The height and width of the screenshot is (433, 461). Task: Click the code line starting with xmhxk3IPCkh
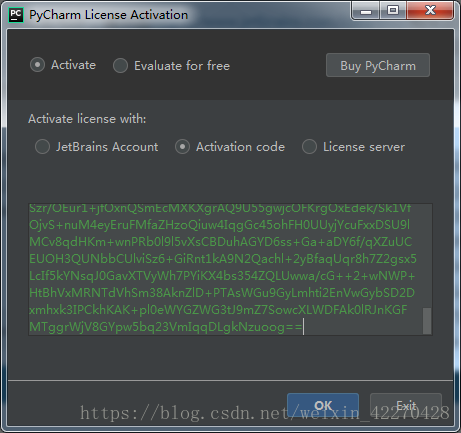point(218,310)
